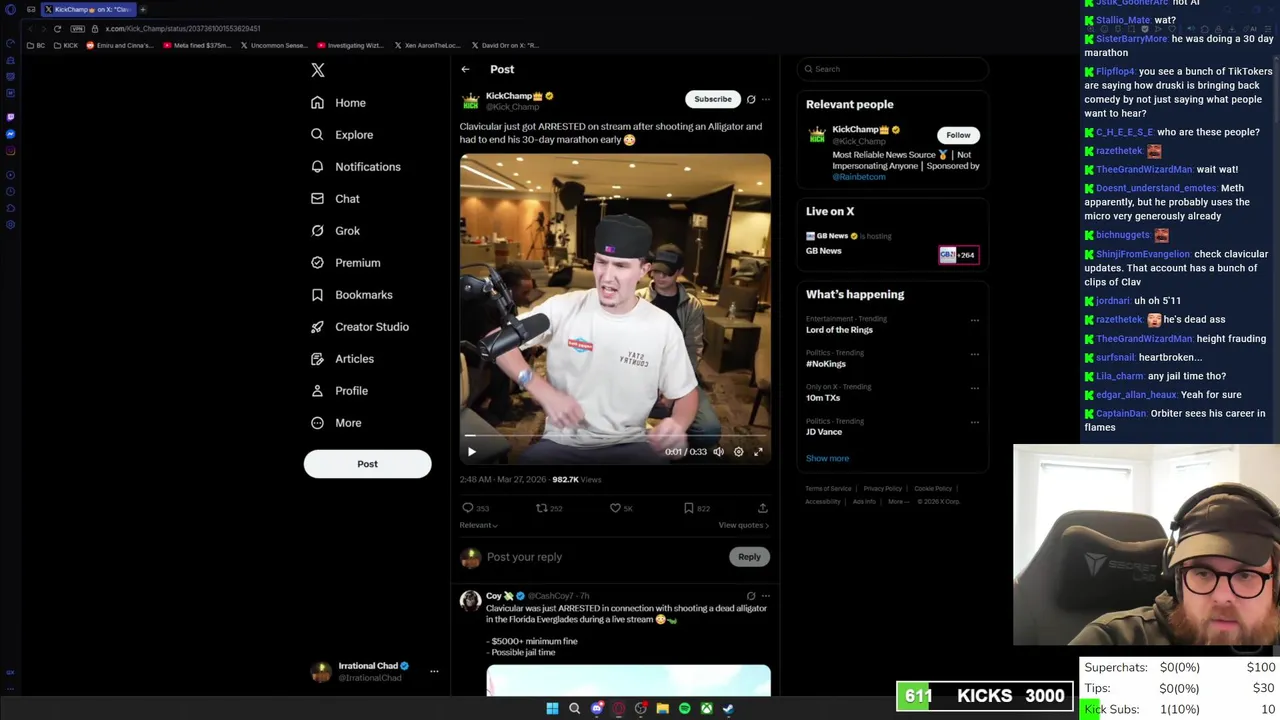This screenshot has height=720, width=1280.
Task: Expand video to fullscreen
Action: 758,452
